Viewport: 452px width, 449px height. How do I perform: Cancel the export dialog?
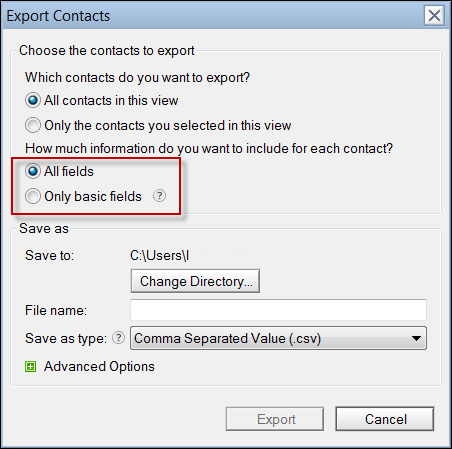(385, 419)
